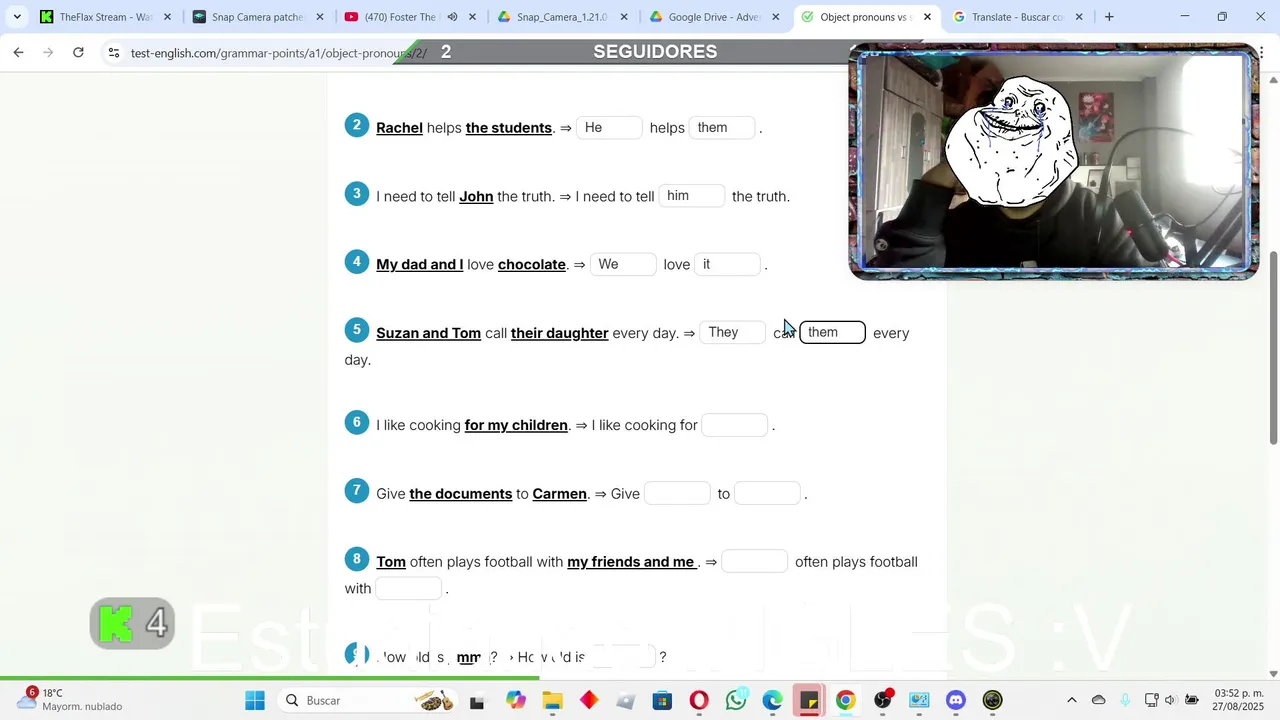Reload the test-english page
The width and height of the screenshot is (1280, 720).
pos(78,52)
